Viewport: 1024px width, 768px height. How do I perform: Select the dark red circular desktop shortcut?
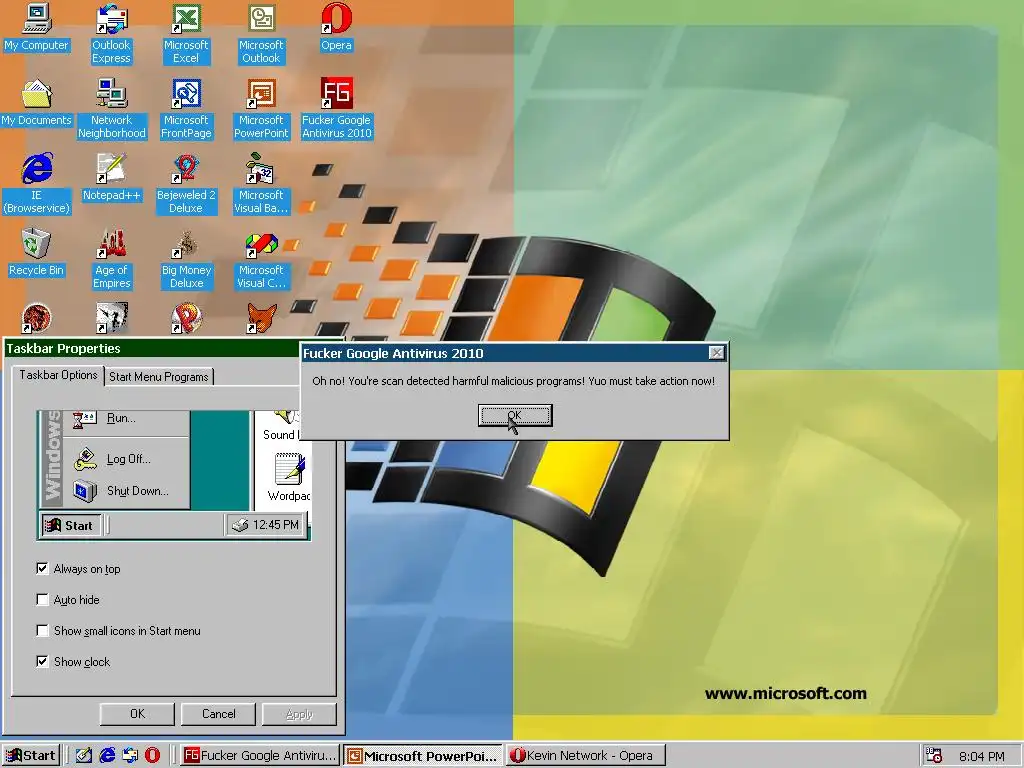tap(37, 319)
